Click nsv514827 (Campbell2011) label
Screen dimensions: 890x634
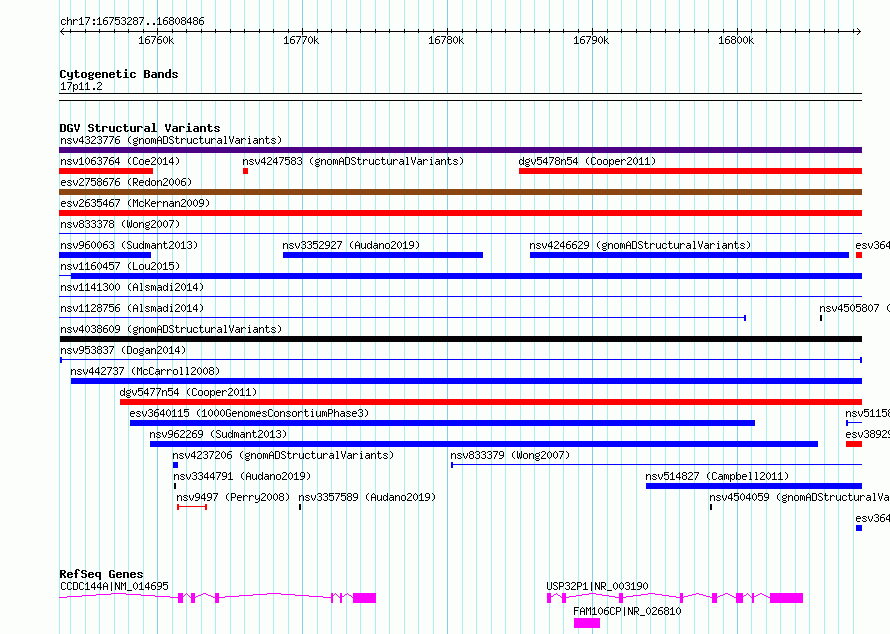click(x=717, y=476)
